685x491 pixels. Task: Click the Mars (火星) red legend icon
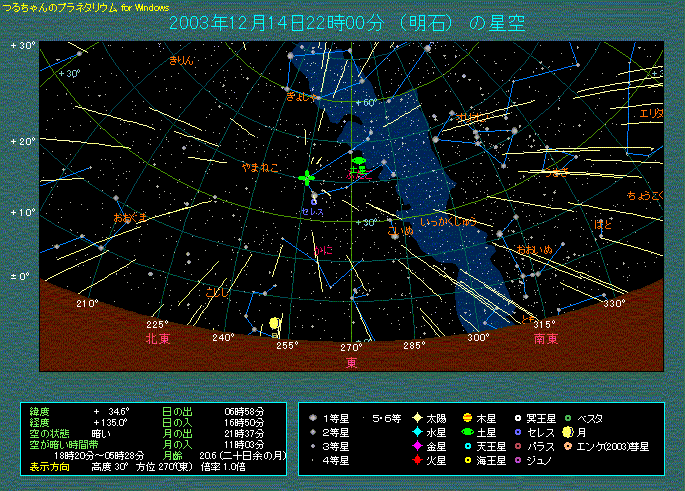[416, 460]
